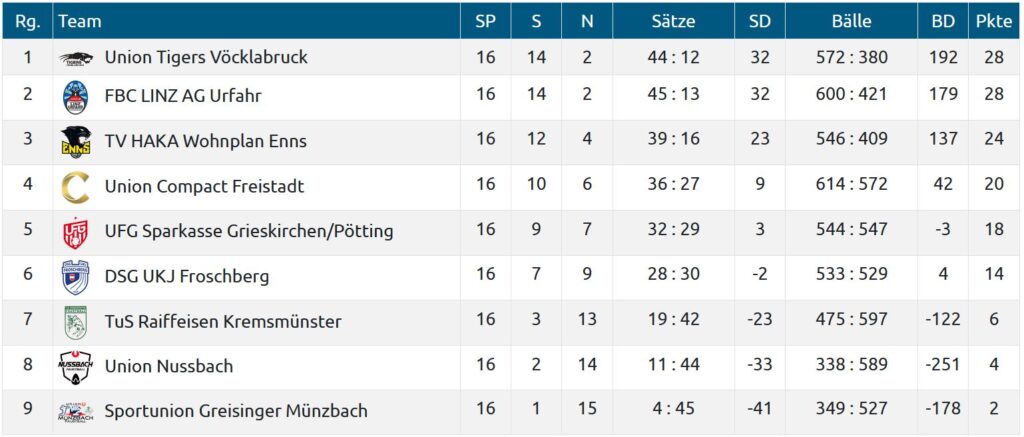The image size is (1024, 437).
Task: Click the Union Tigers Vöcklabruck team logo
Action: [76, 58]
